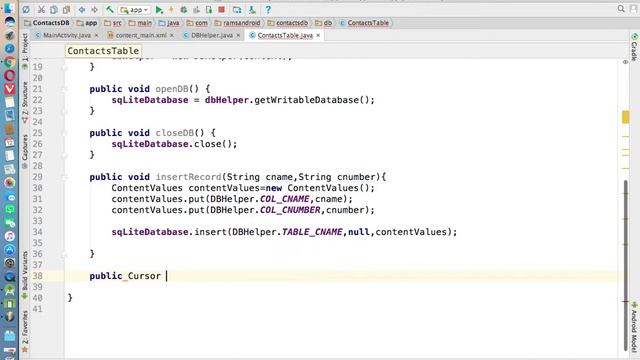
Task: Open the Captures tool window tab
Action: pos(25,151)
